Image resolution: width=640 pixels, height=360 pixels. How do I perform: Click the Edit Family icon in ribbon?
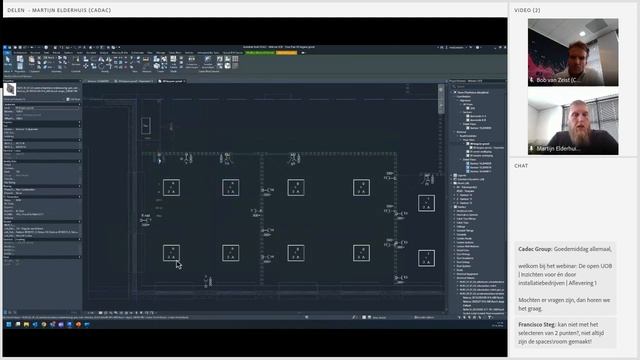(173, 61)
